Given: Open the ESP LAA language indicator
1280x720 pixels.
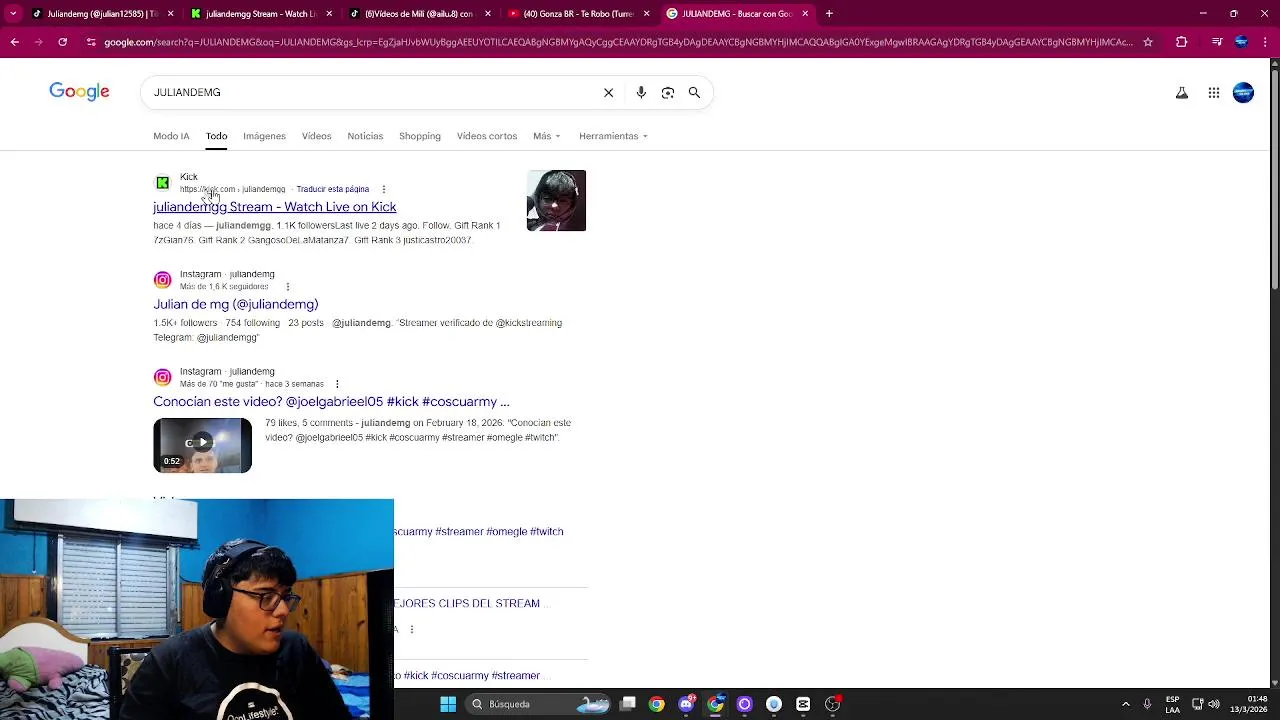Looking at the screenshot, I should 1172,704.
